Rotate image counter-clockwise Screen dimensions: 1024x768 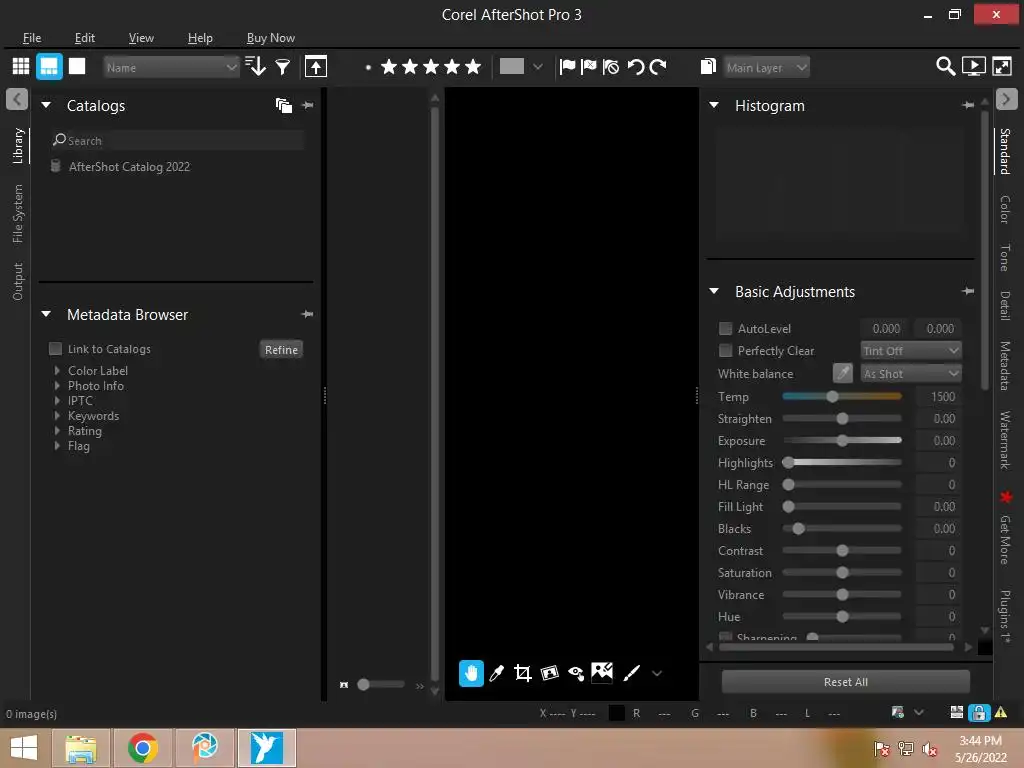point(635,67)
